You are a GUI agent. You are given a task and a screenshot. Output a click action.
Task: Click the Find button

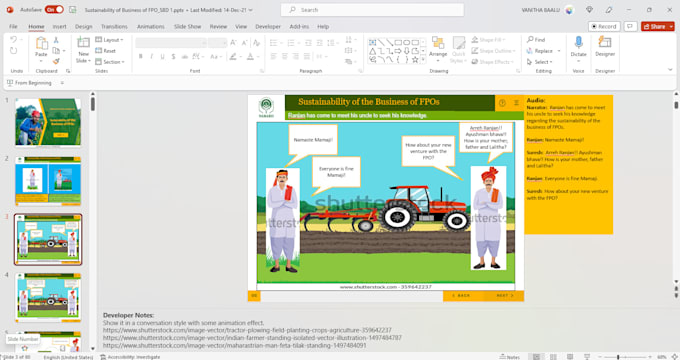click(x=536, y=40)
